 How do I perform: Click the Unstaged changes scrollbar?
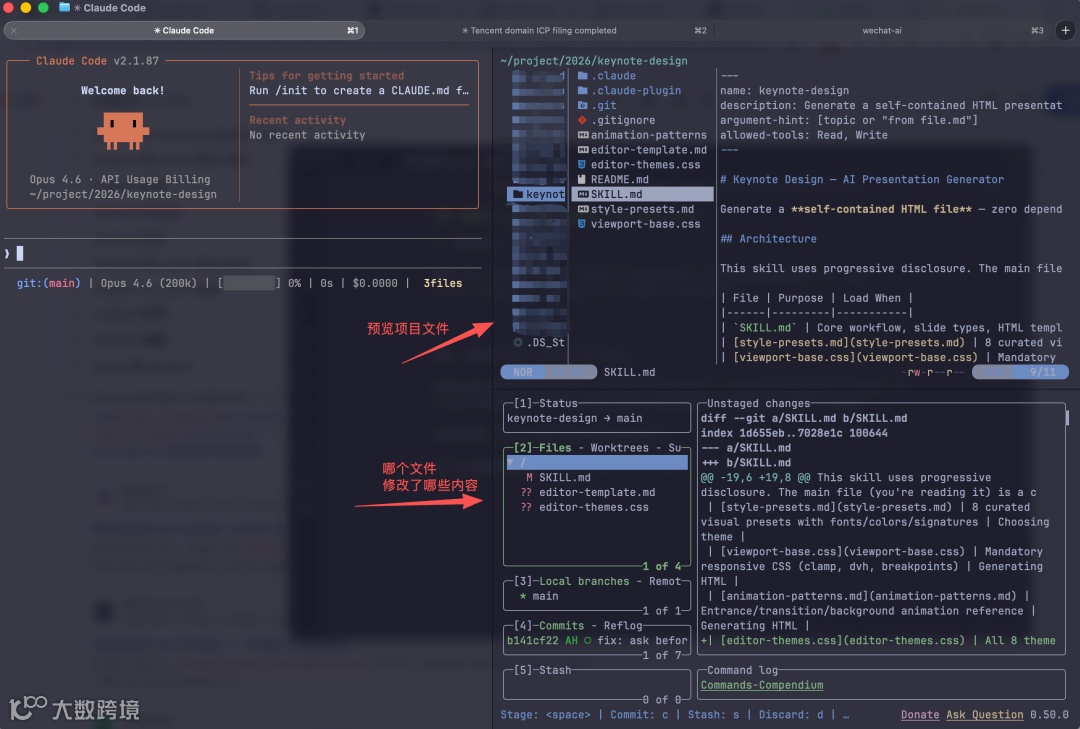[1067, 418]
